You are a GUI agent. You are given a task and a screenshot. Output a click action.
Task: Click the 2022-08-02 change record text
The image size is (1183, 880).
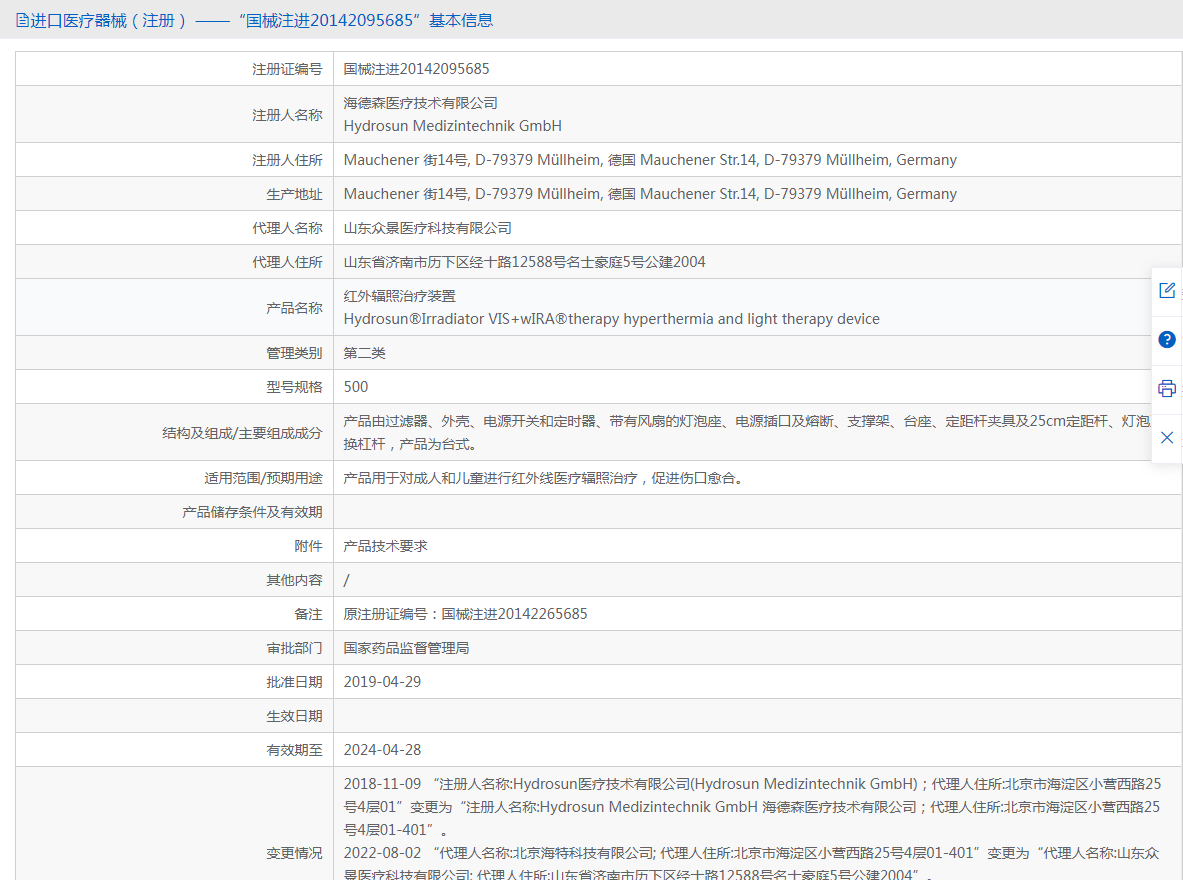click(751, 864)
